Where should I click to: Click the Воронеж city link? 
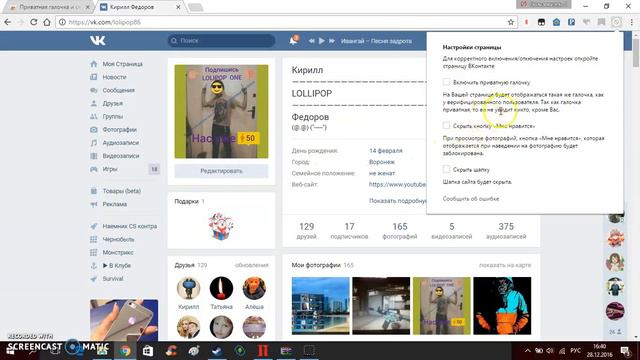point(382,162)
